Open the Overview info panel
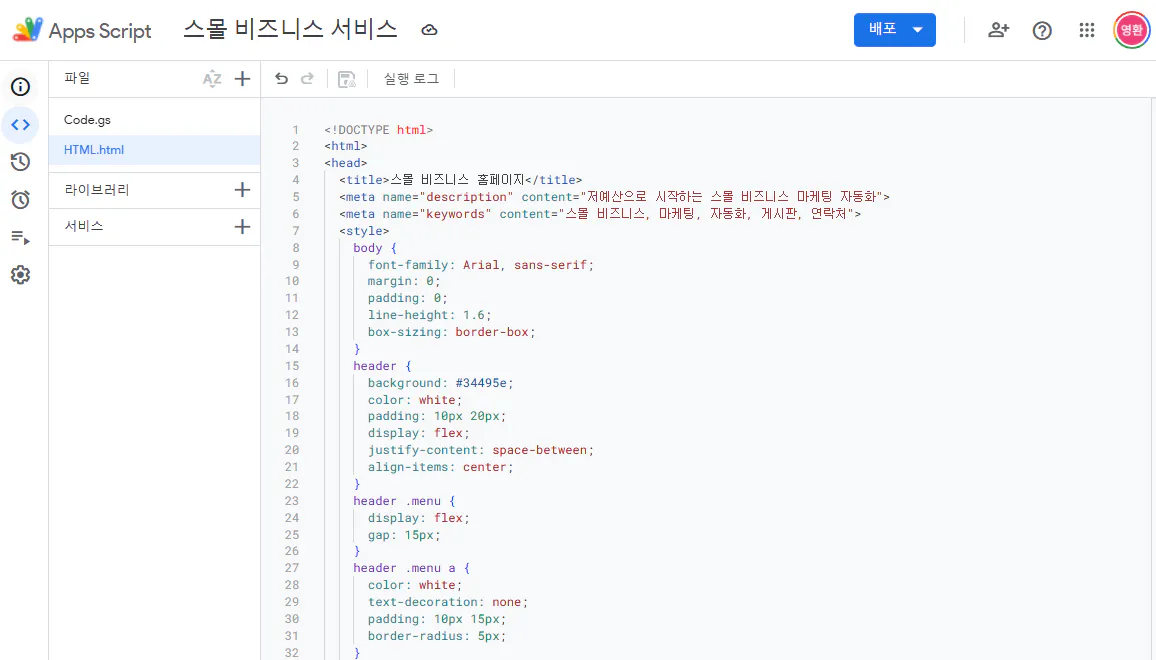The height and width of the screenshot is (660, 1156). (20, 87)
